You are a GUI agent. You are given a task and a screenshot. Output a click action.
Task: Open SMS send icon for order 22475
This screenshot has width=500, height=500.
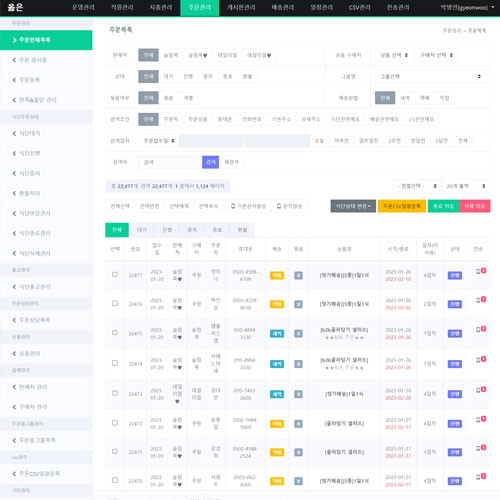coord(481,329)
